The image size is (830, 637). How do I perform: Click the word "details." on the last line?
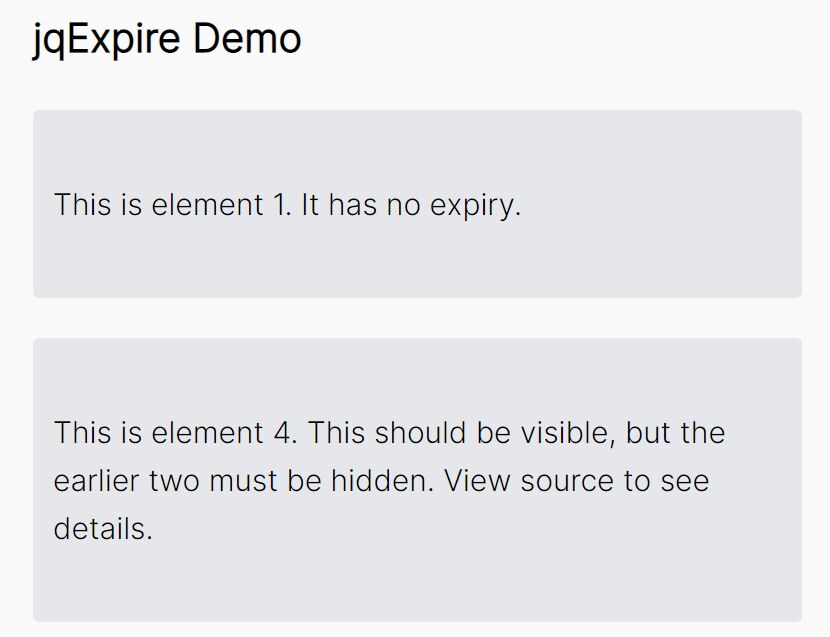tap(103, 529)
